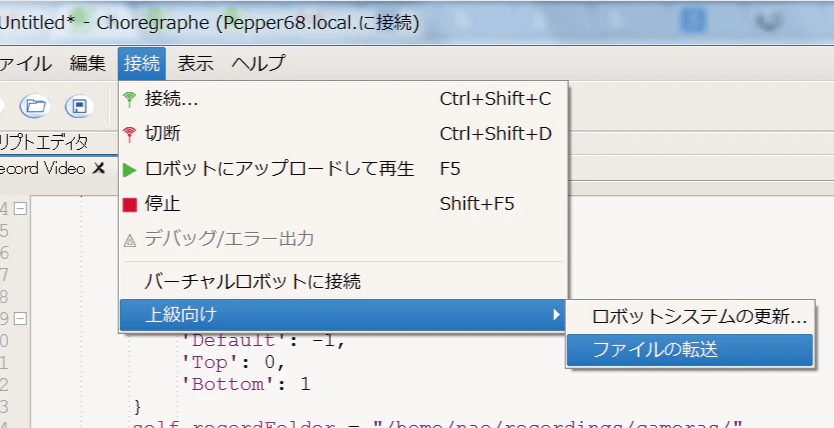This screenshot has height=428, width=834.
Task: Choose ロボットシステムの更新...
Action: pos(690,317)
